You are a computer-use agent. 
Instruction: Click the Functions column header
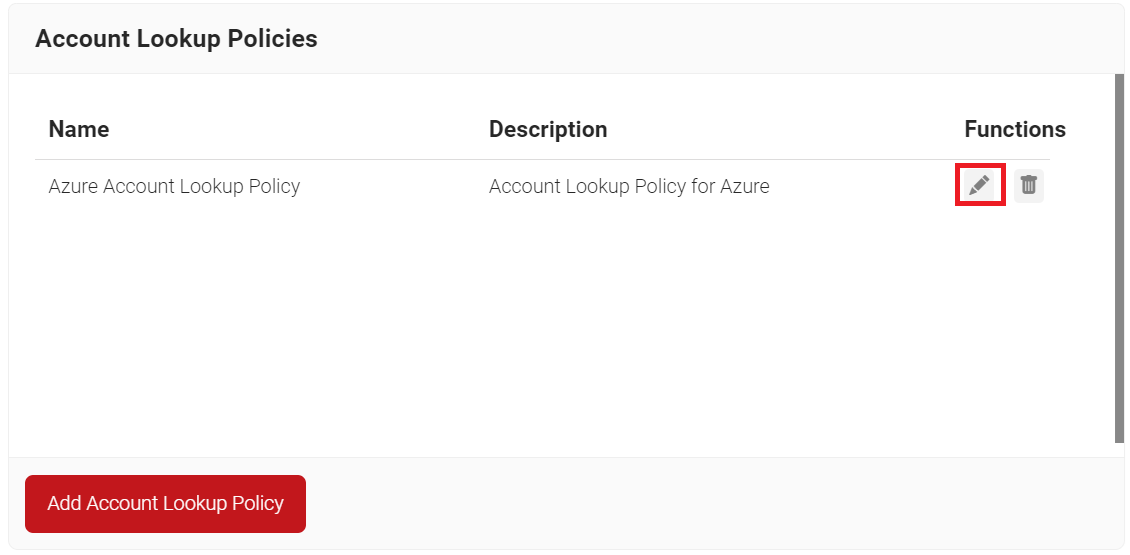click(x=1014, y=129)
